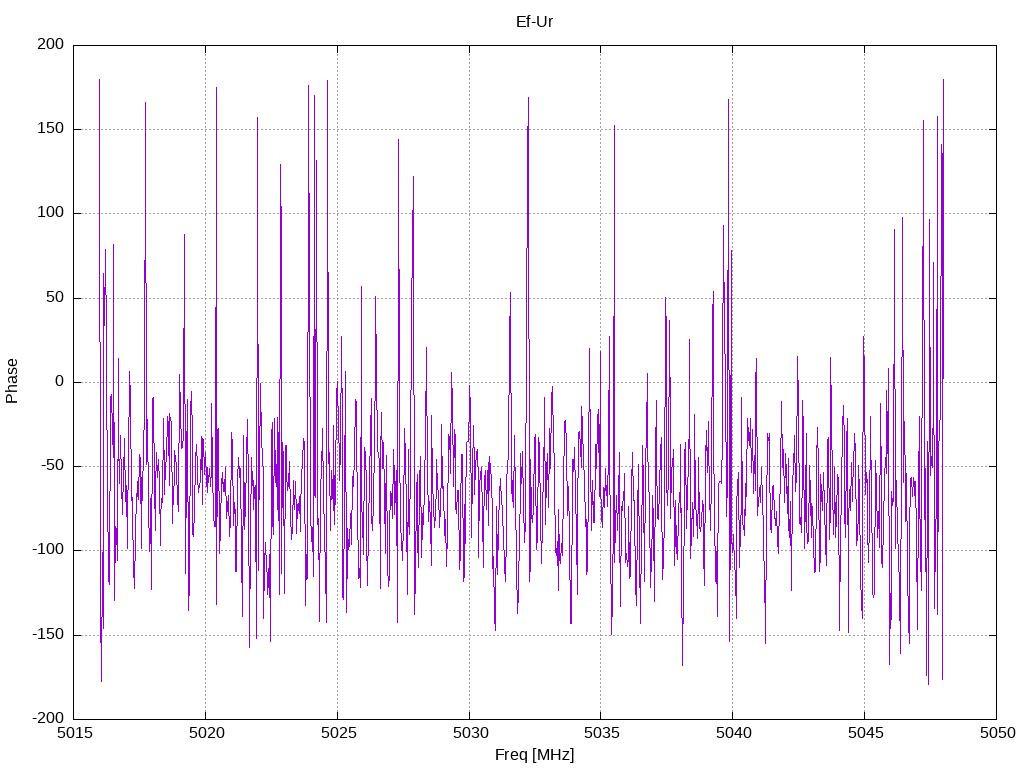Click the y-axis tick label 100

tap(51, 212)
